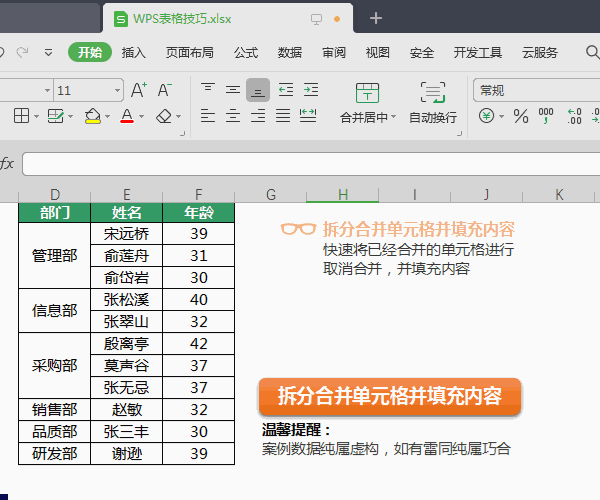Select the cell containing 张无忌
Viewport: 600px width, 500px height.
point(126,388)
